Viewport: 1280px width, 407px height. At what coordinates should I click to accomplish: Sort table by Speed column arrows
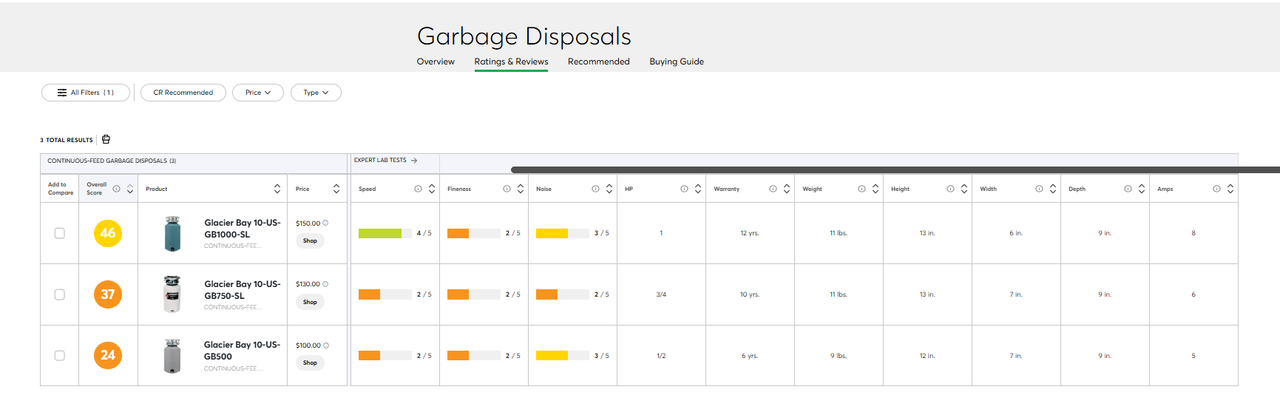tap(431, 188)
